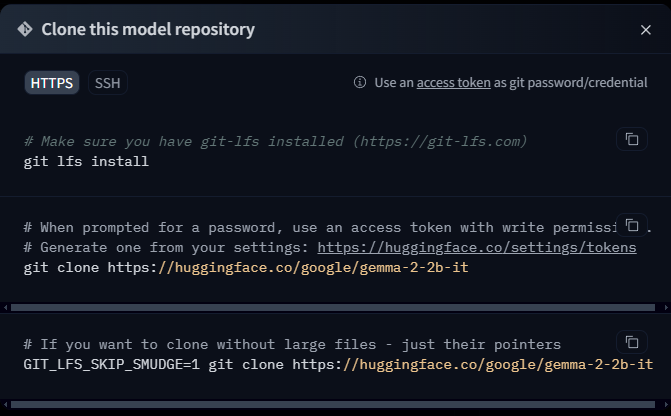Click the bottom horizontal scrollbar under pointers block

click(x=333, y=404)
